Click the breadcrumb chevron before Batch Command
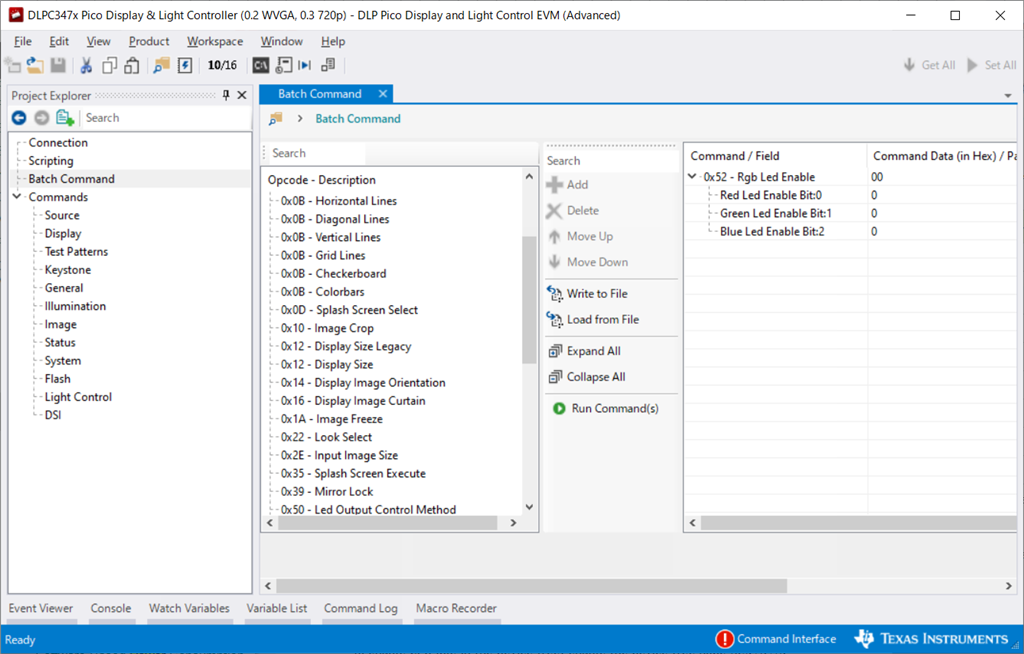1024x654 pixels. click(300, 119)
